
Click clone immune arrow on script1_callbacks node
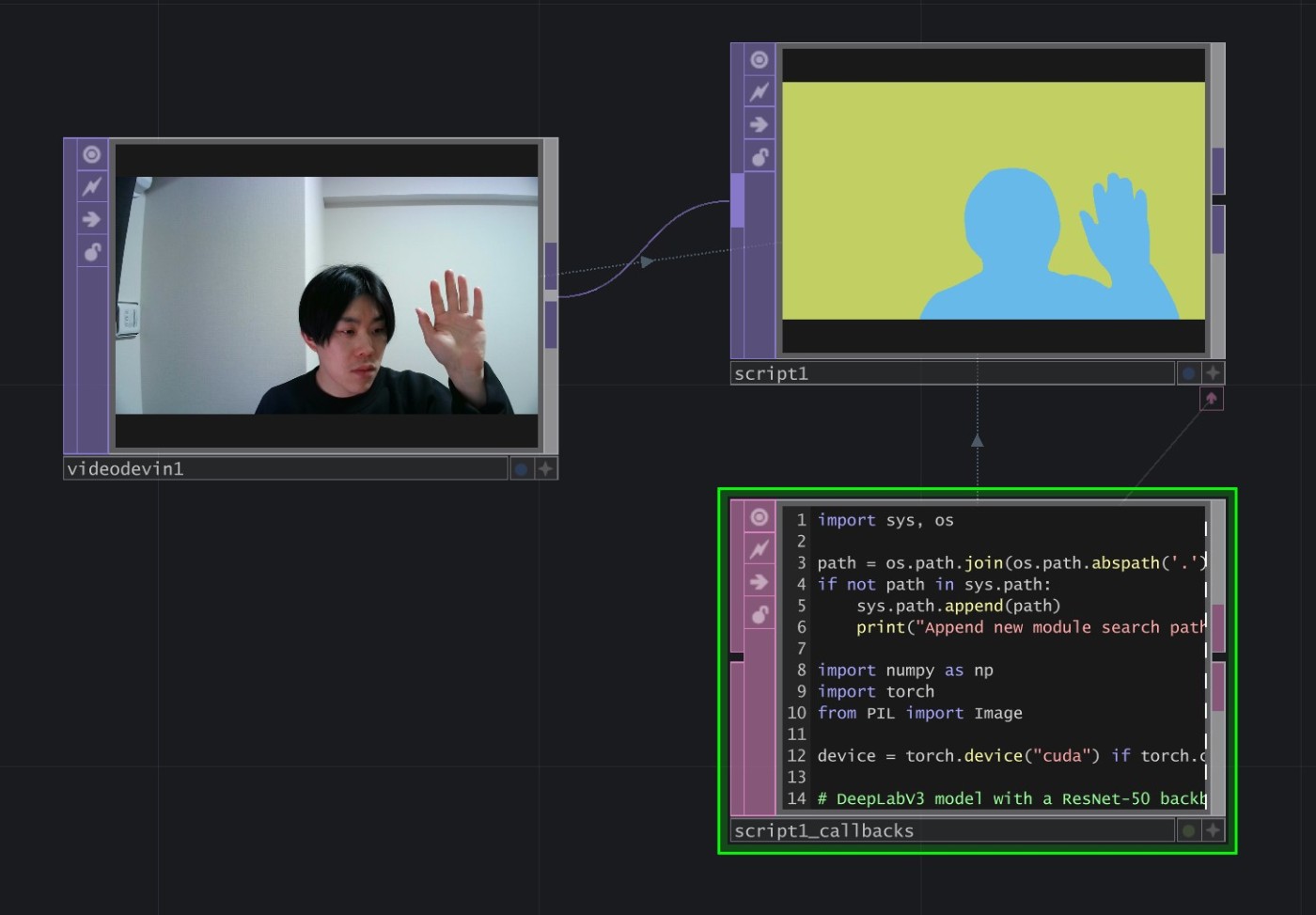760,582
